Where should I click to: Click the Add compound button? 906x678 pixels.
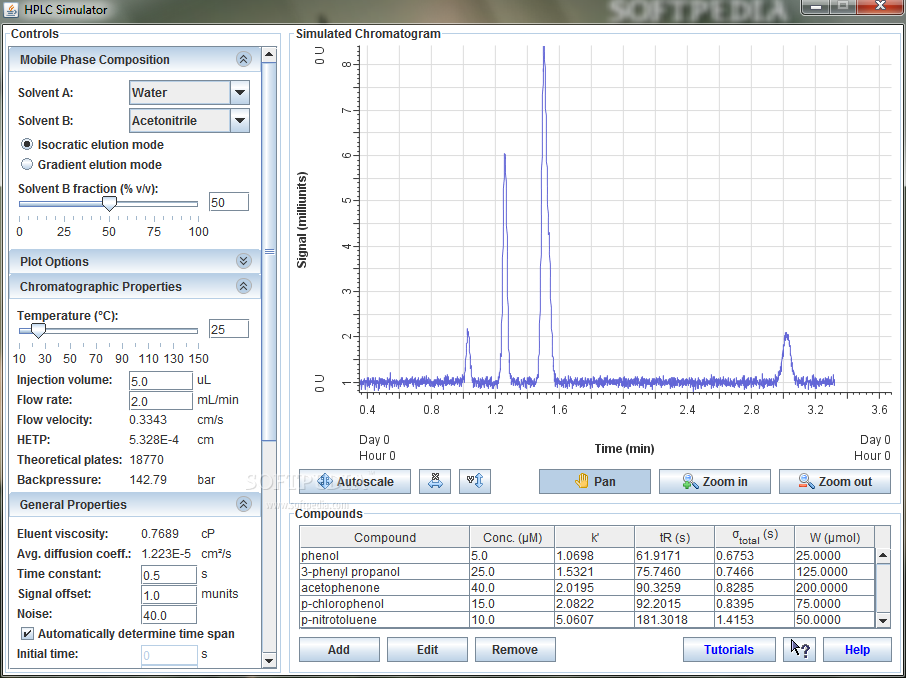click(x=339, y=650)
